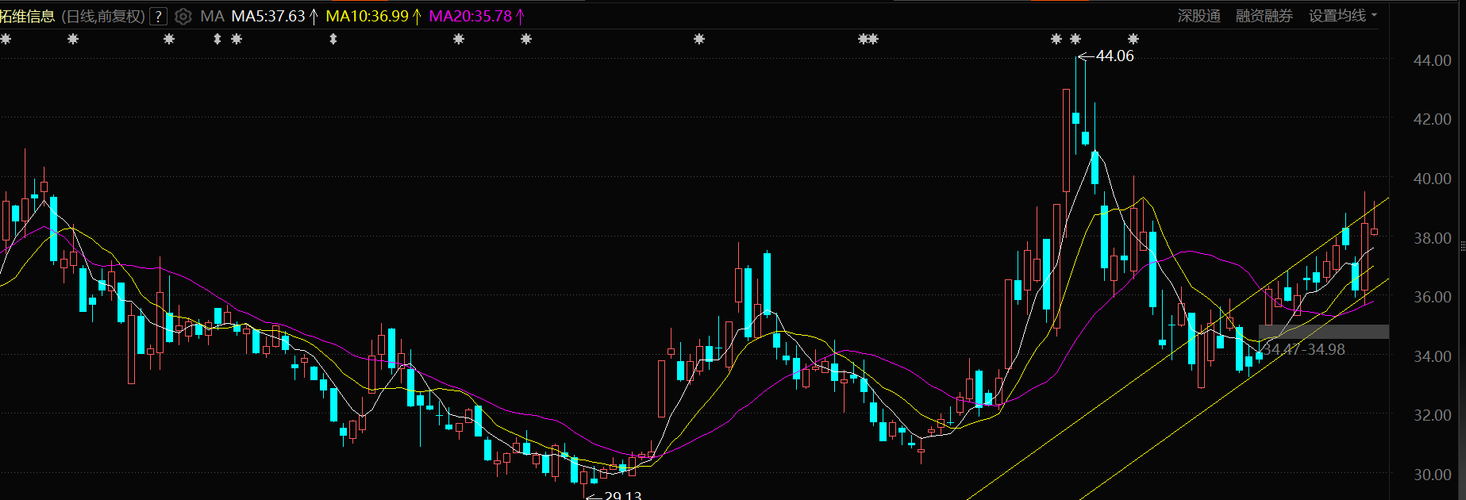Click the 30.00 price axis label
The height and width of the screenshot is (500, 1466).
[1431, 474]
